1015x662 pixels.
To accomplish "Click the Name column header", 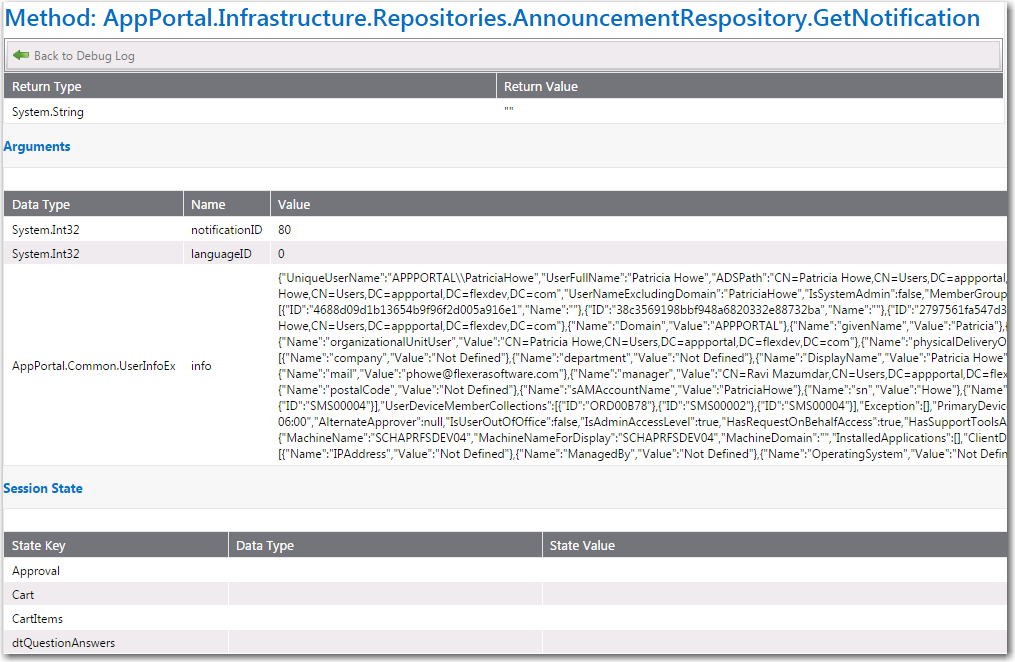I will (205, 204).
